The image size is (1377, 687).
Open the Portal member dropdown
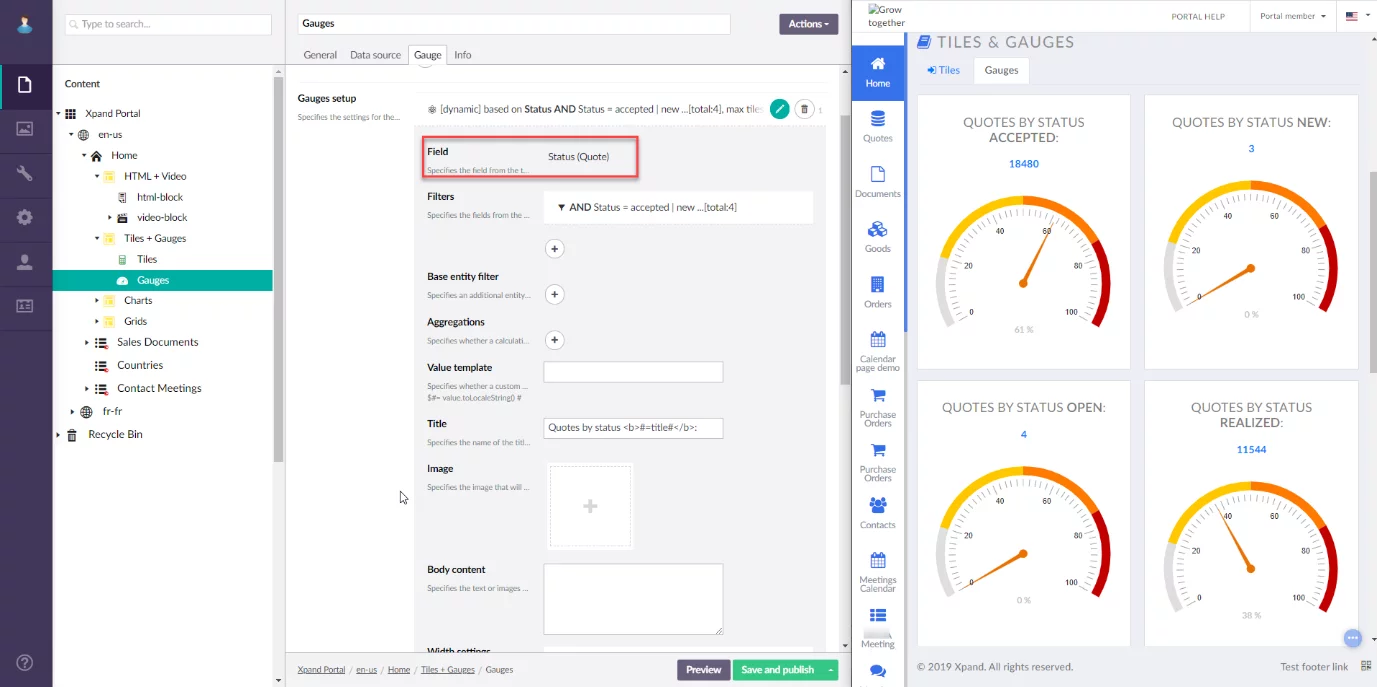(x=1292, y=16)
